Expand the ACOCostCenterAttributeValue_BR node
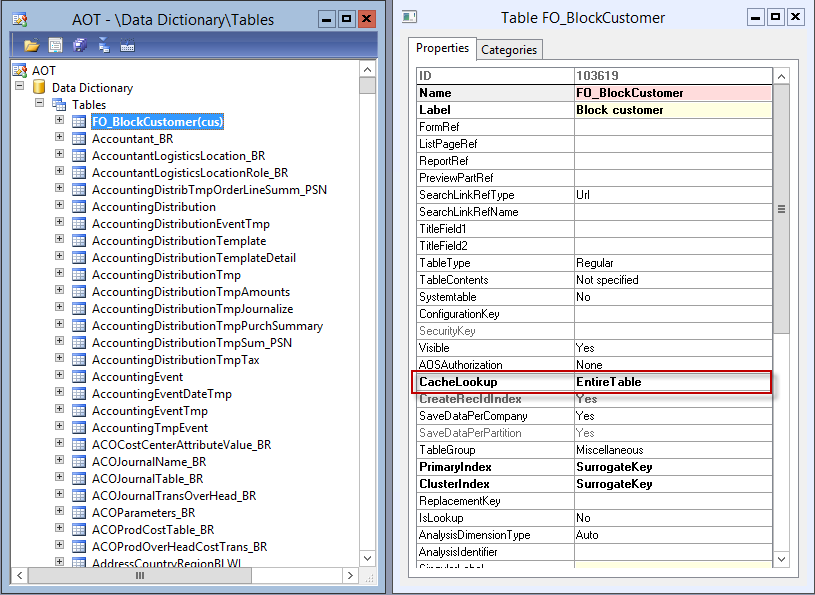This screenshot has height=595, width=815. coord(59,443)
